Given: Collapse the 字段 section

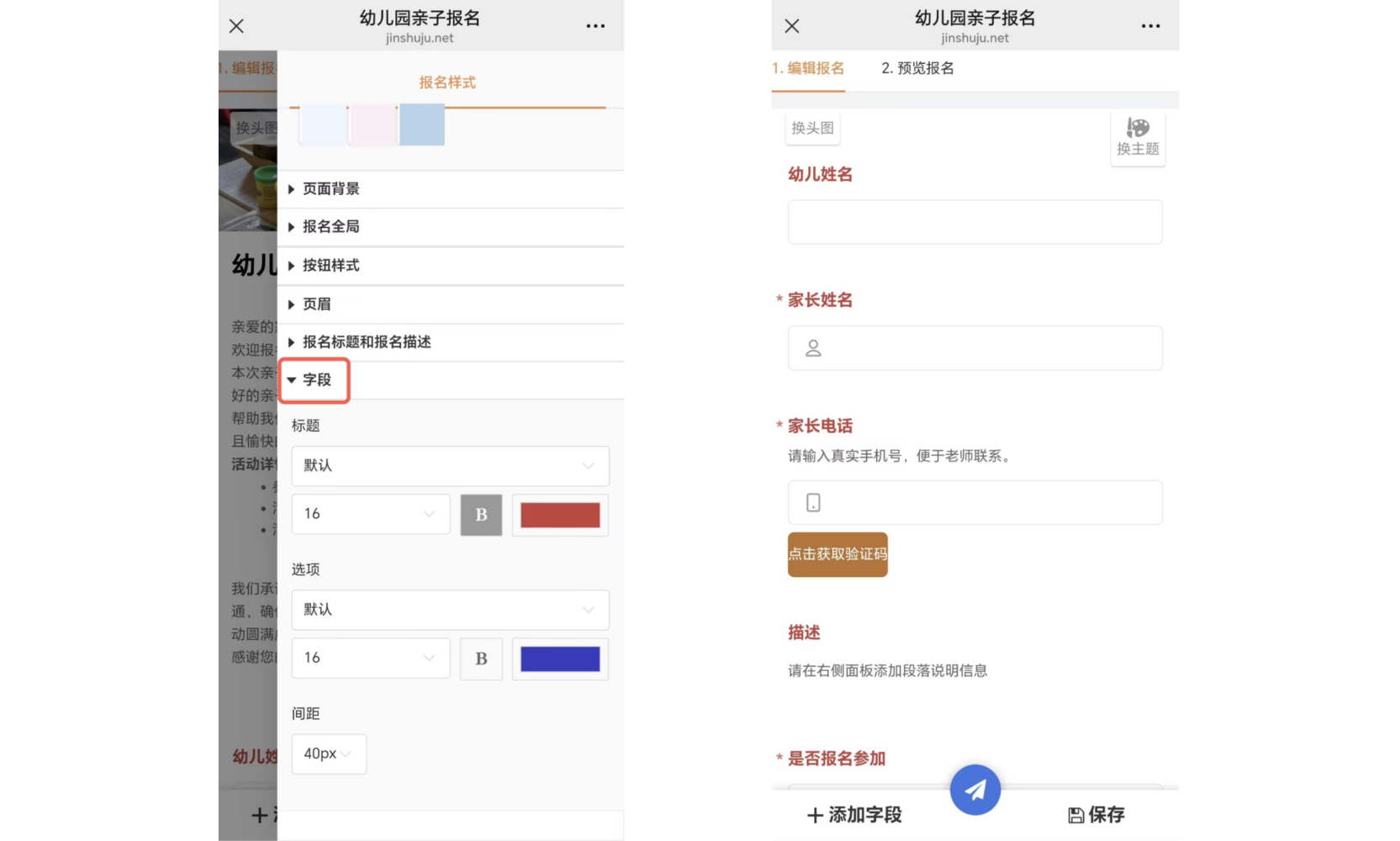Looking at the screenshot, I should click(x=314, y=380).
